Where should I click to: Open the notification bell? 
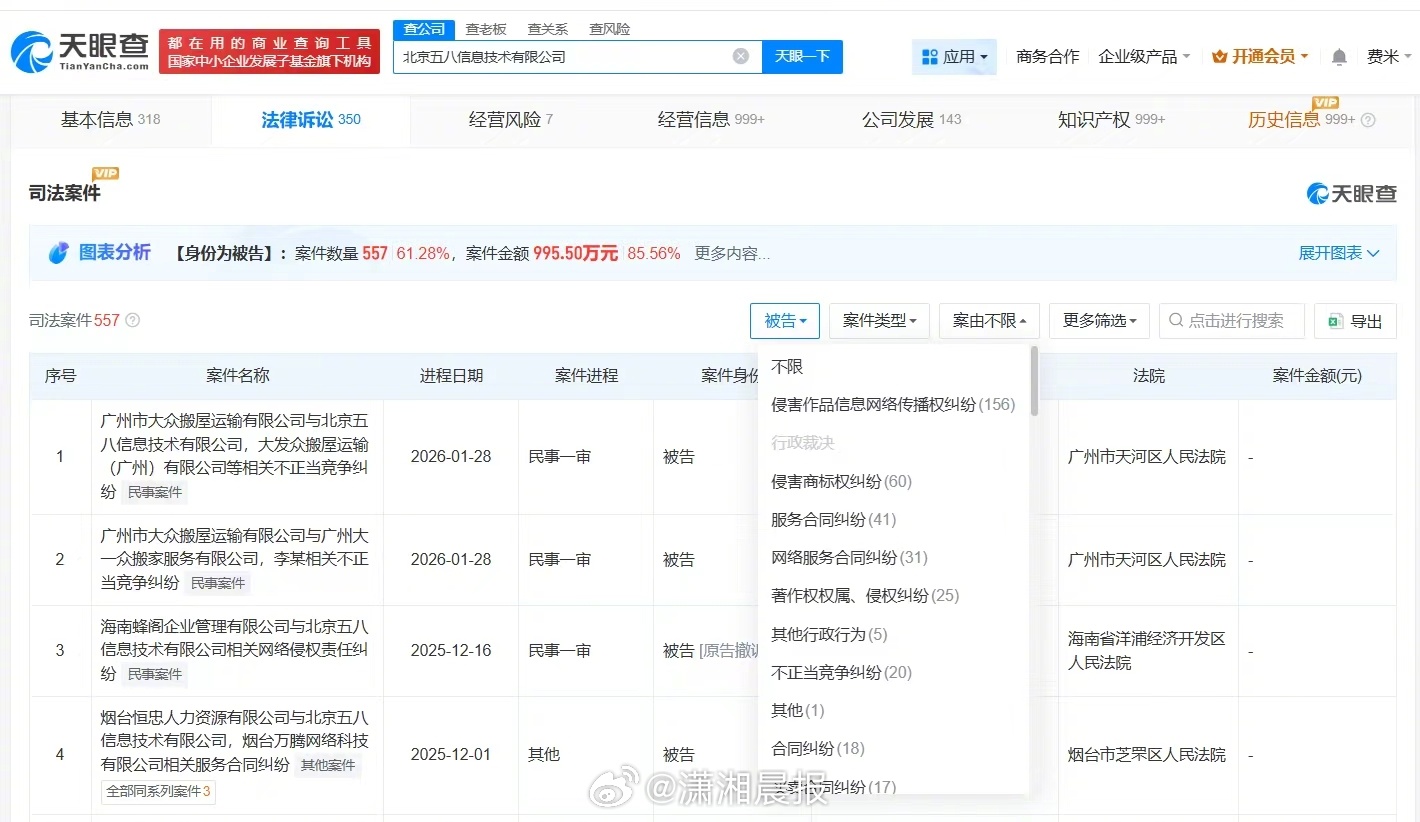[x=1339, y=57]
